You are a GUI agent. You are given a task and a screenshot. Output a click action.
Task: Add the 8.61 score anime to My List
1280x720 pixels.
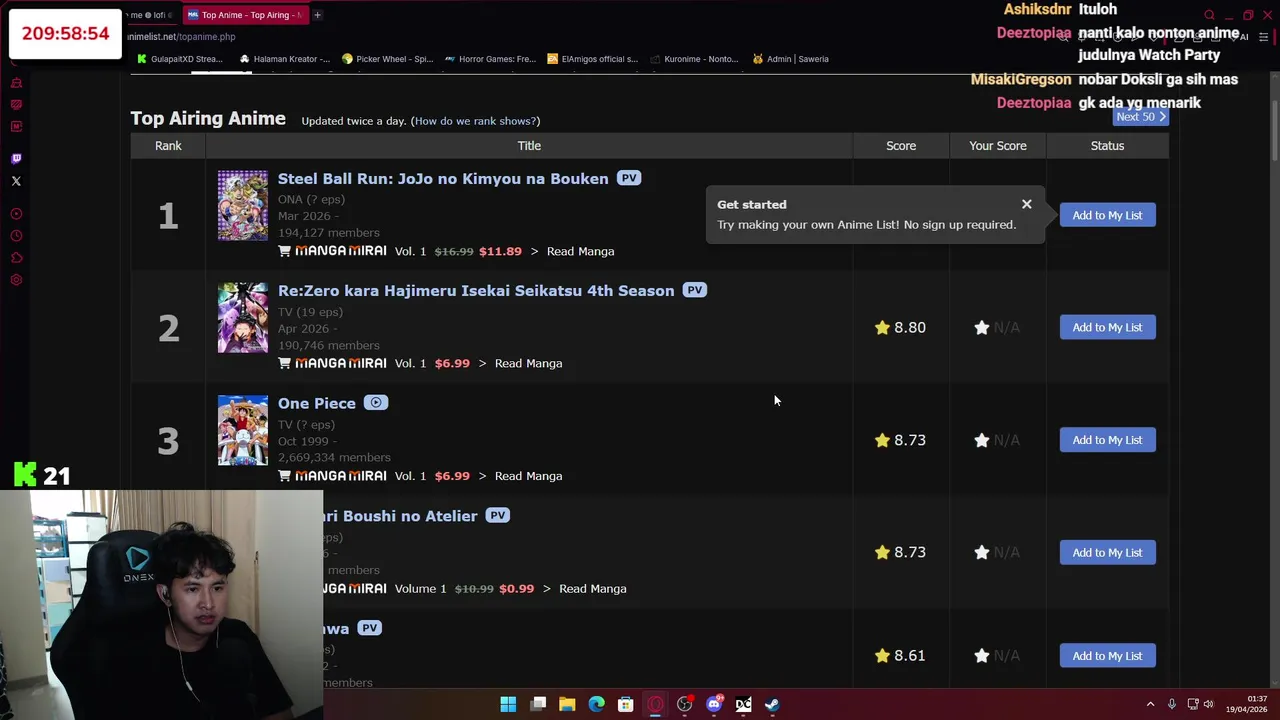1107,656
